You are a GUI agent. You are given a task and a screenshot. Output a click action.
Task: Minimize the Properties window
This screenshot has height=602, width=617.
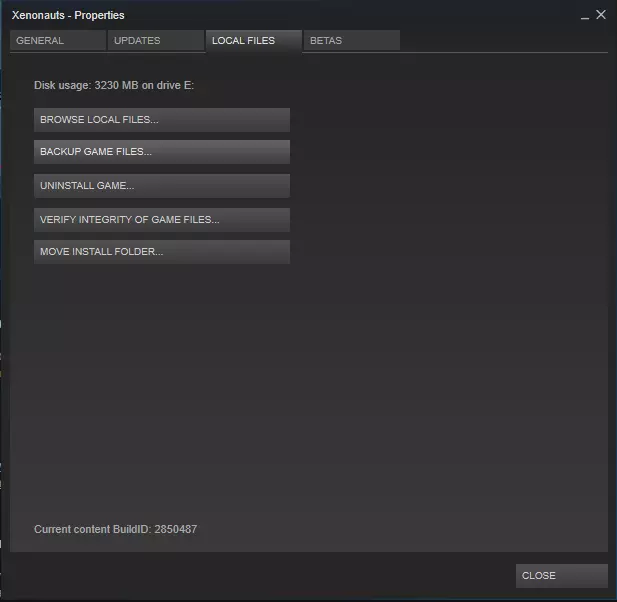click(x=585, y=16)
